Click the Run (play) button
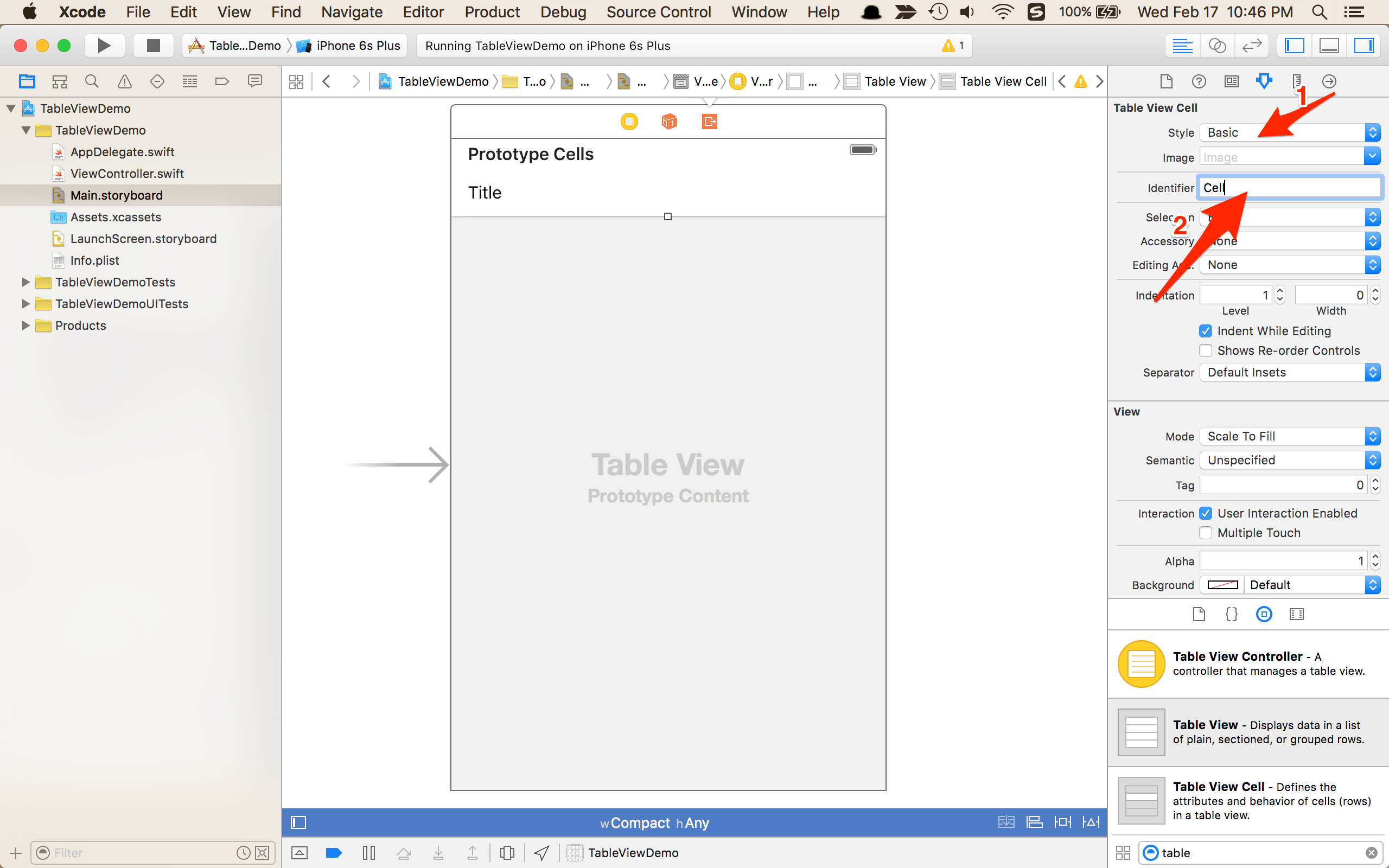 (104, 46)
